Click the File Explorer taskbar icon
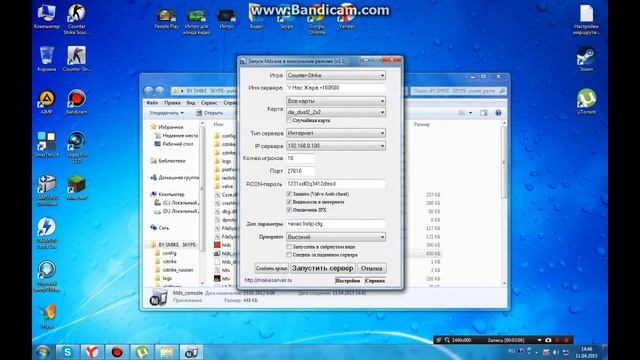Screen dimensions: 640x360 click(x=167, y=352)
